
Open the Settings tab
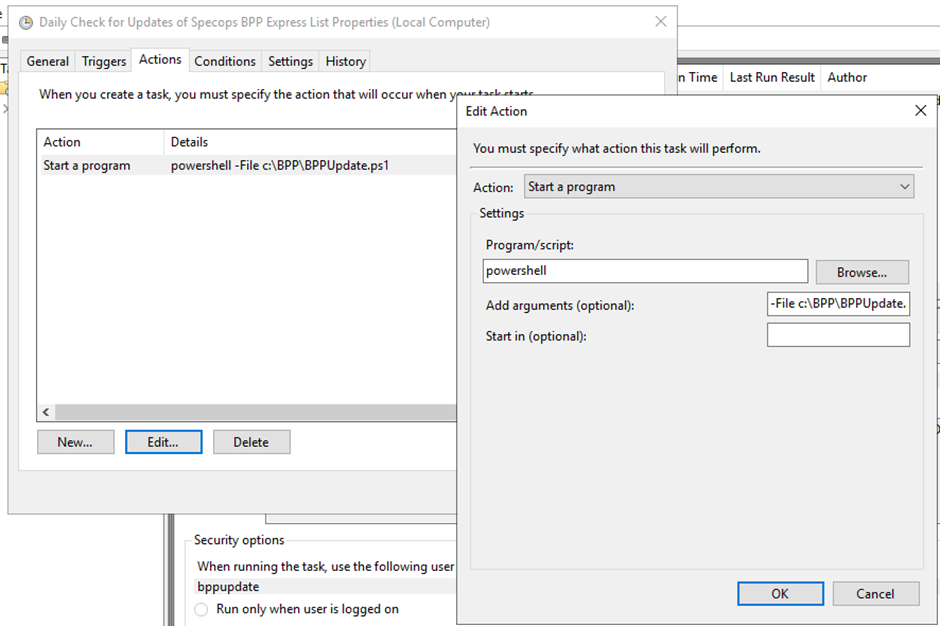290,61
